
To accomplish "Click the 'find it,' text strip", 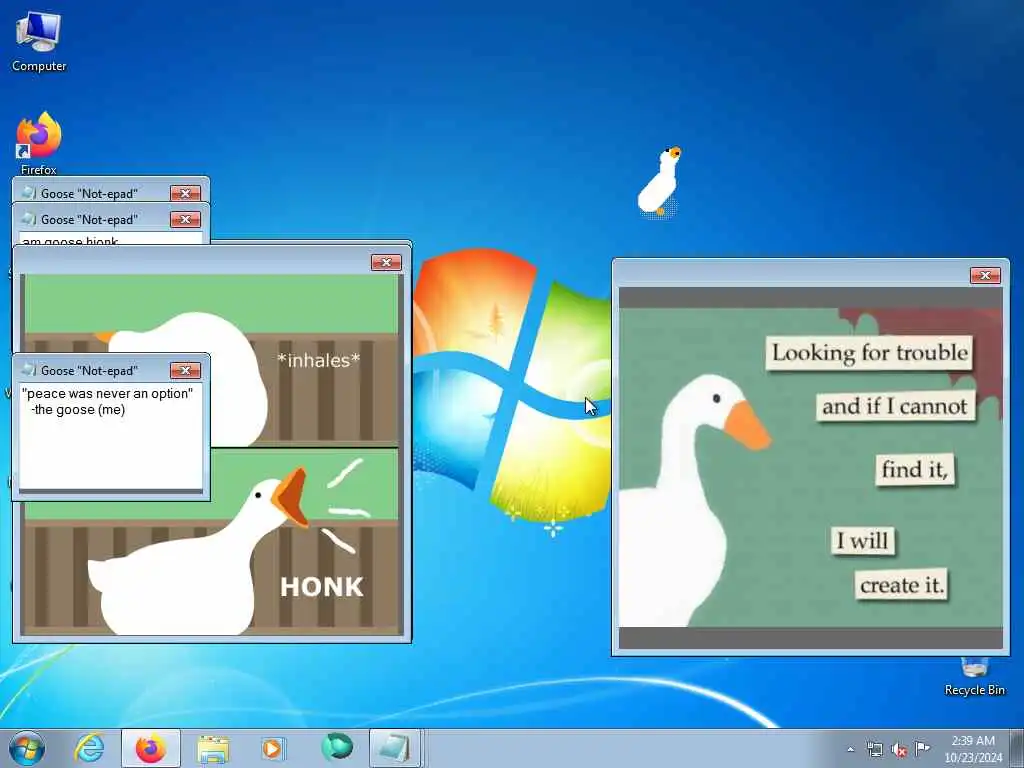I will [x=914, y=470].
